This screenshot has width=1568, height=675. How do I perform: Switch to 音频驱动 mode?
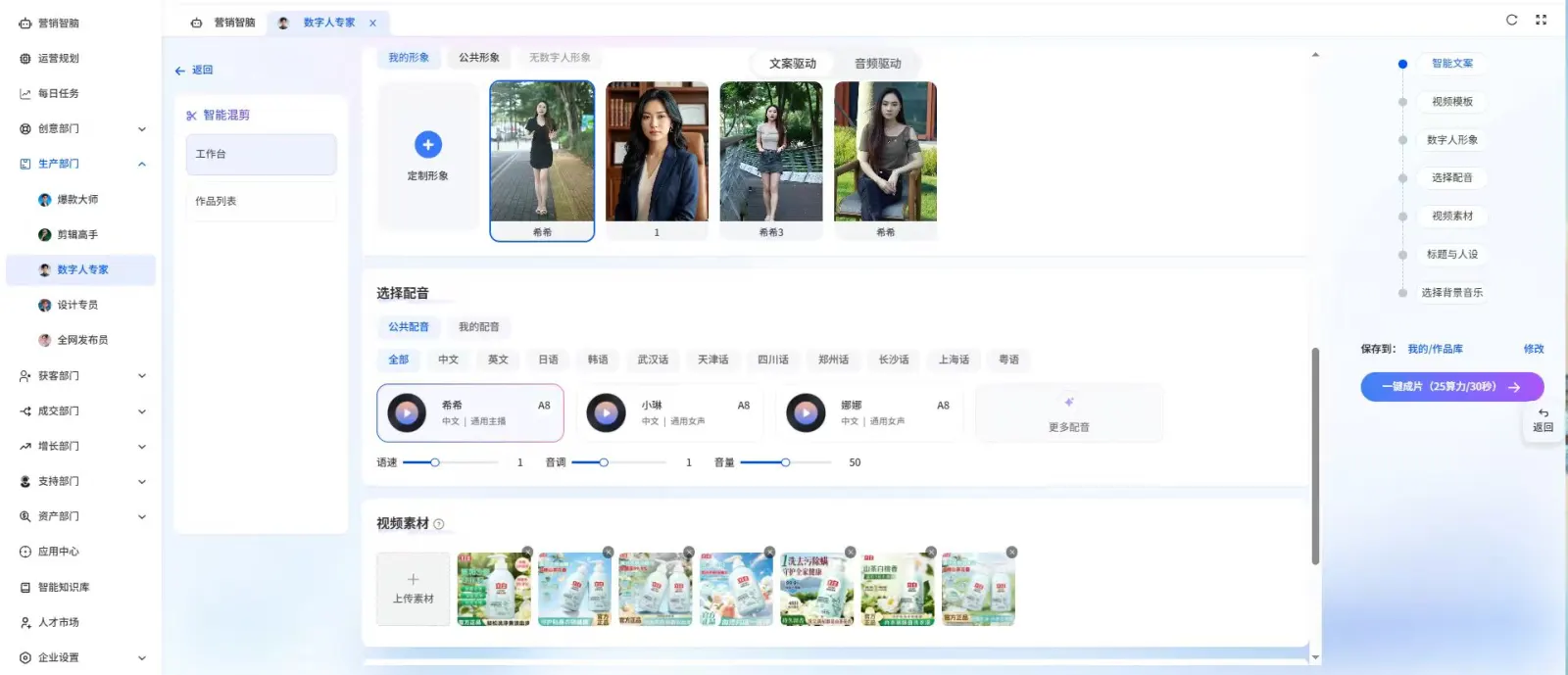pyautogui.click(x=877, y=64)
